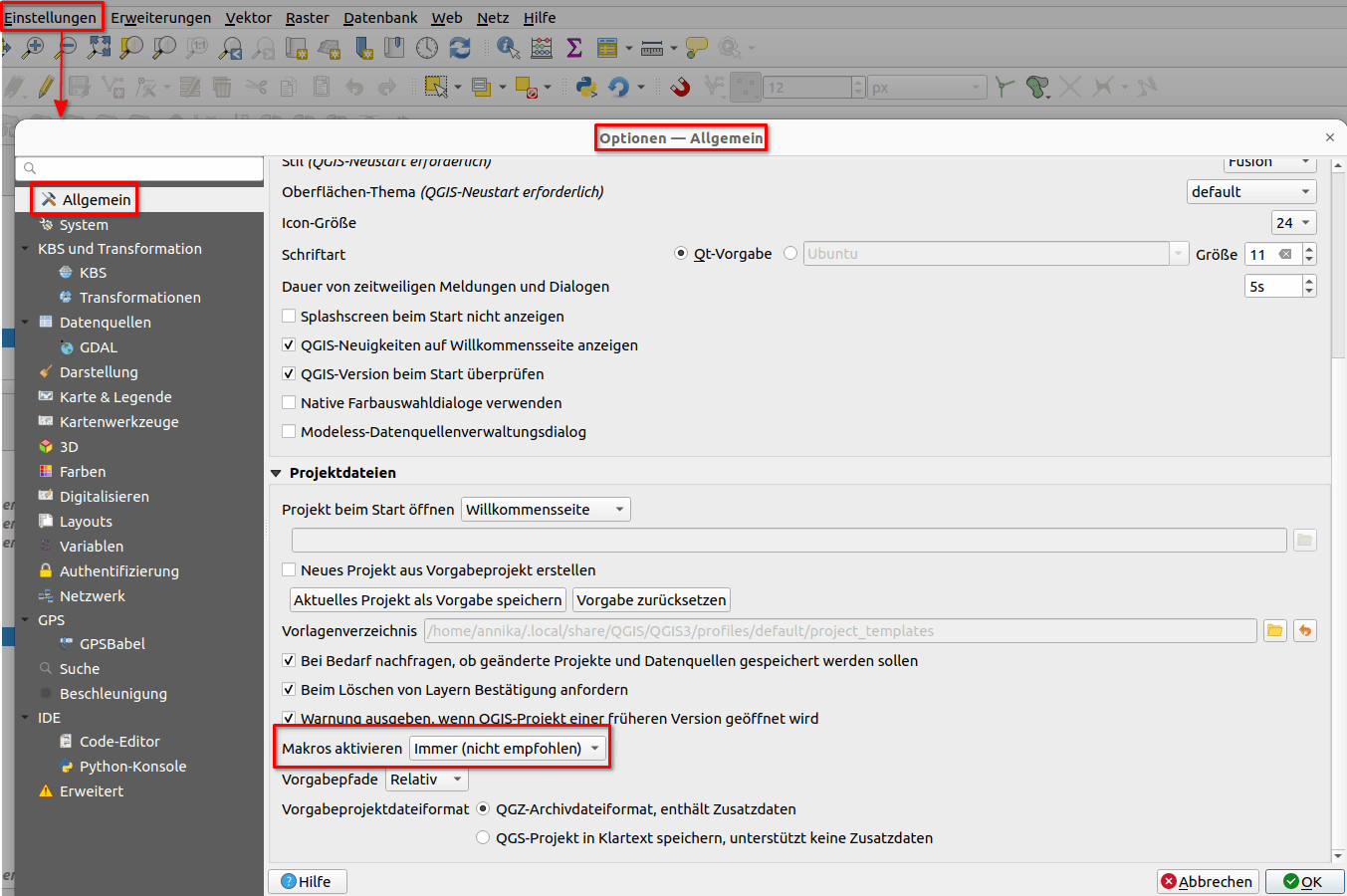
Task: Enable Splashscreen beim Start nicht anzeigen
Action: click(x=289, y=317)
